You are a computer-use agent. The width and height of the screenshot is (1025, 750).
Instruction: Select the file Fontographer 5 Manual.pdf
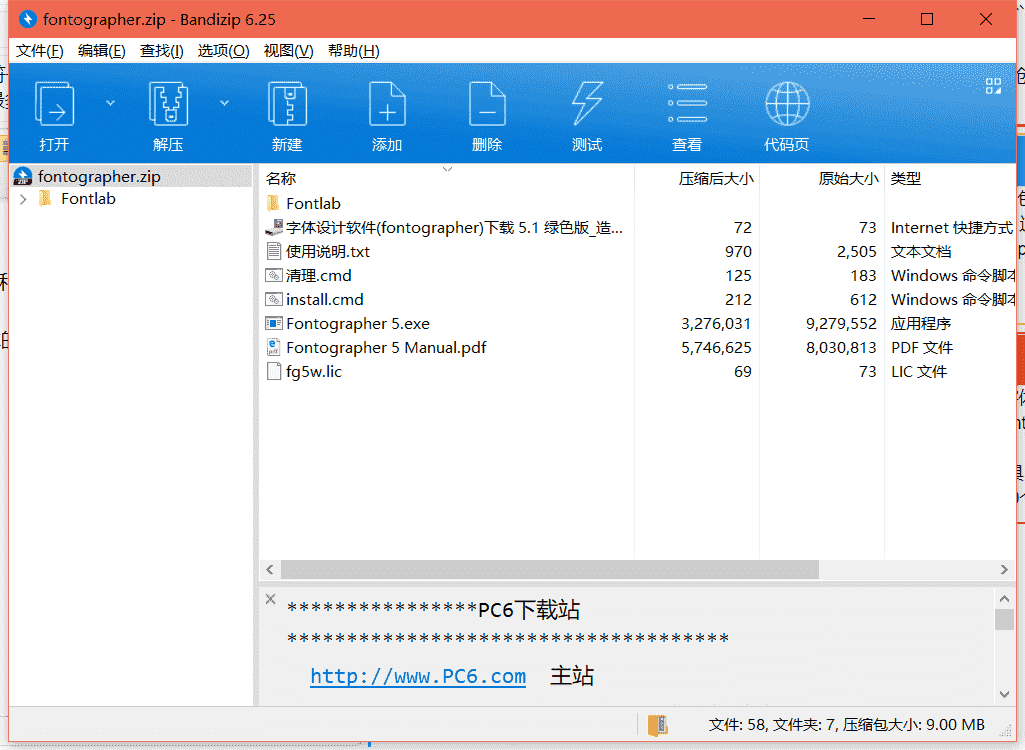pos(386,348)
